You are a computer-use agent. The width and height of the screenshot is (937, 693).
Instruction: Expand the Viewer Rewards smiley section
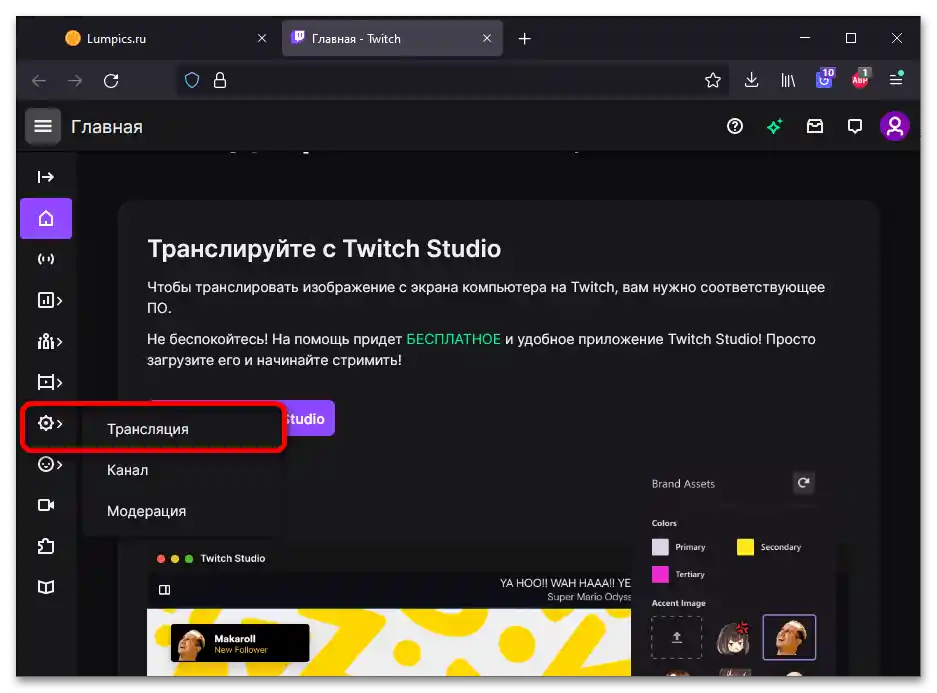(x=50, y=464)
